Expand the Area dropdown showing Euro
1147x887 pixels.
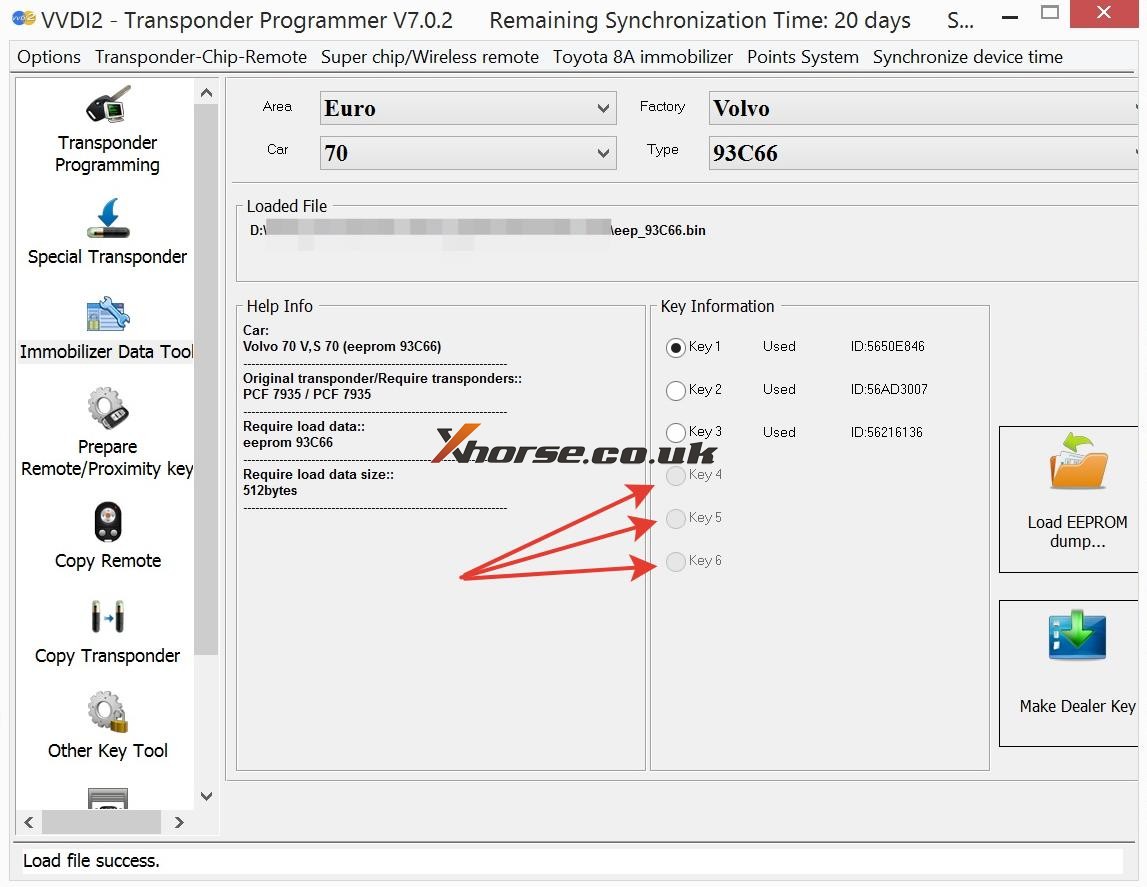[467, 108]
